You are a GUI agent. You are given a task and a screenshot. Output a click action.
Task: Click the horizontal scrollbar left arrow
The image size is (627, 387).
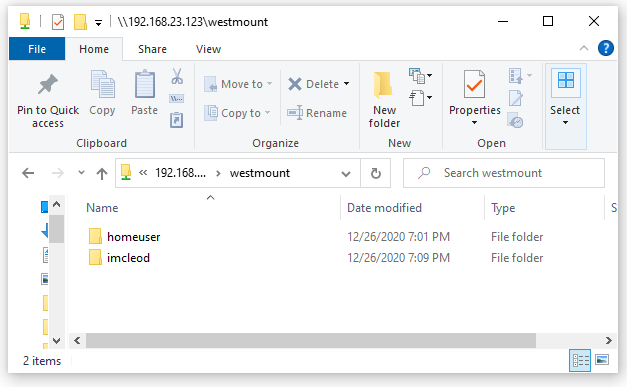click(77, 341)
